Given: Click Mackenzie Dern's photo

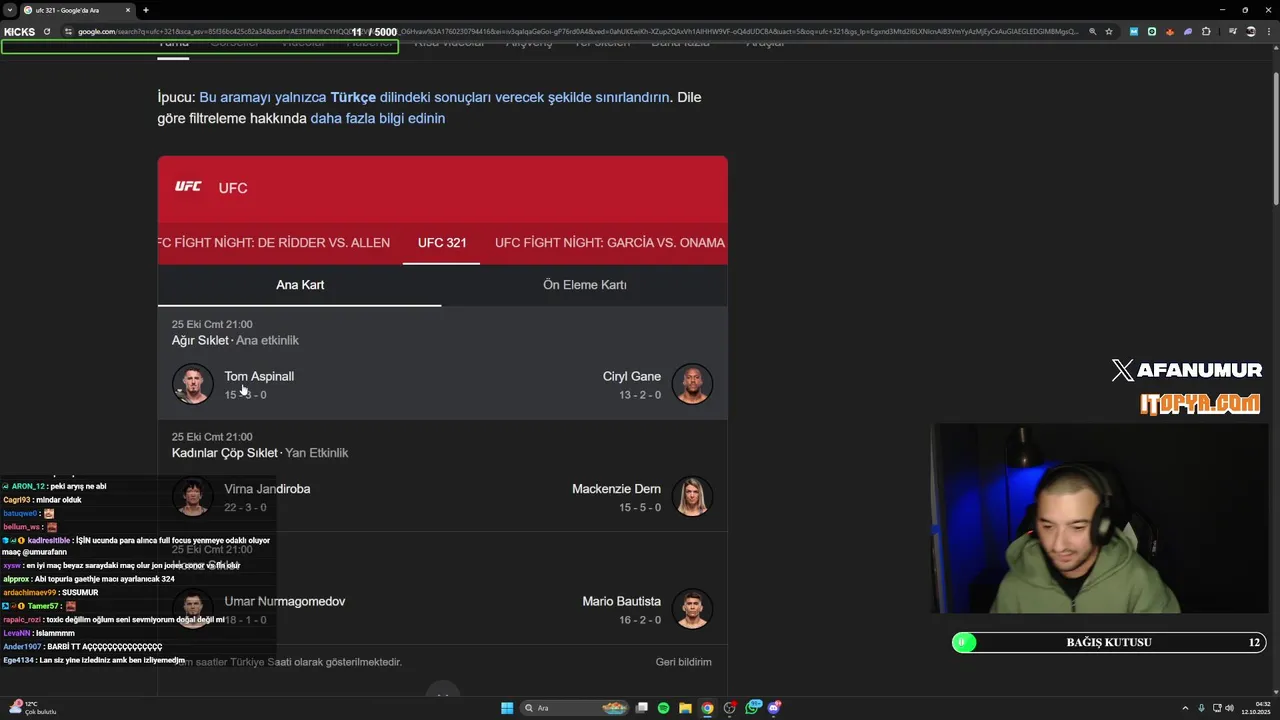Looking at the screenshot, I should (x=692, y=496).
